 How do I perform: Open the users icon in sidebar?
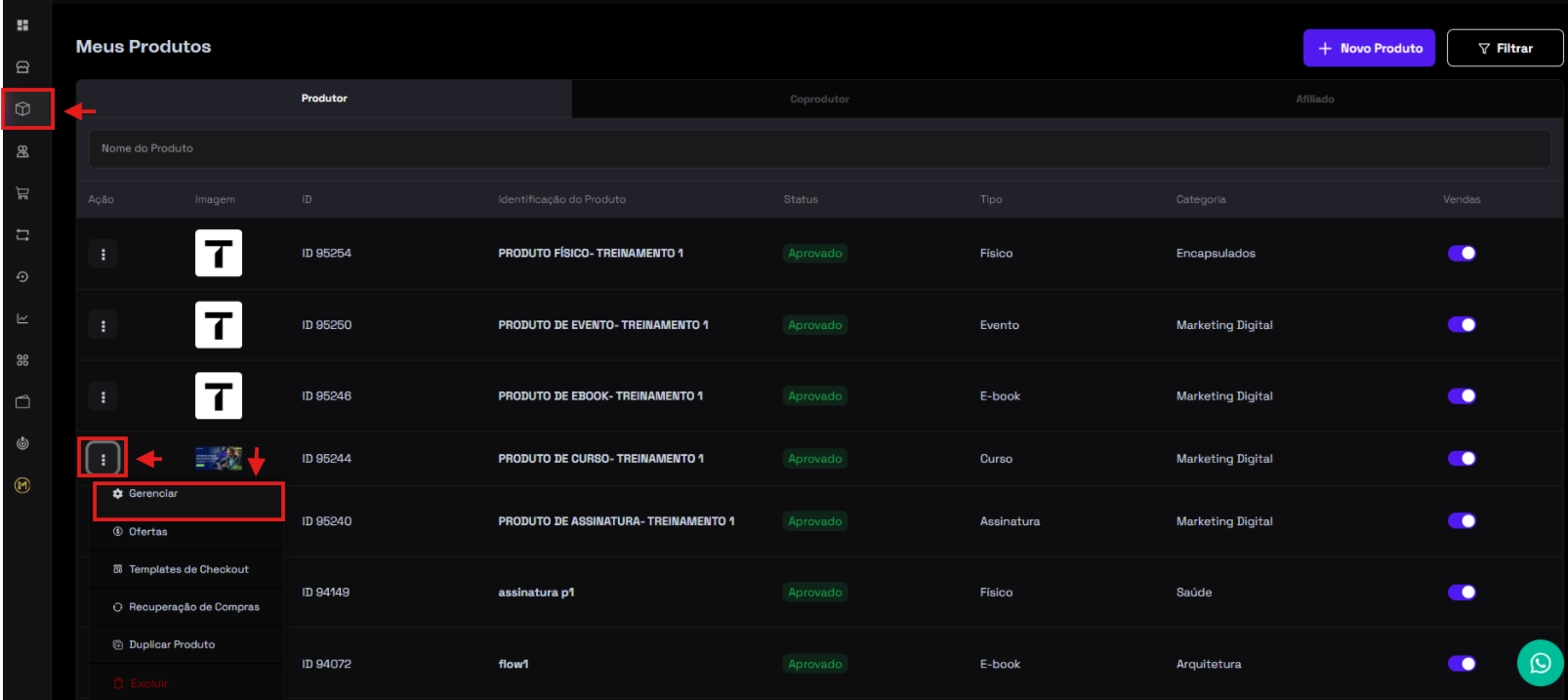click(23, 151)
